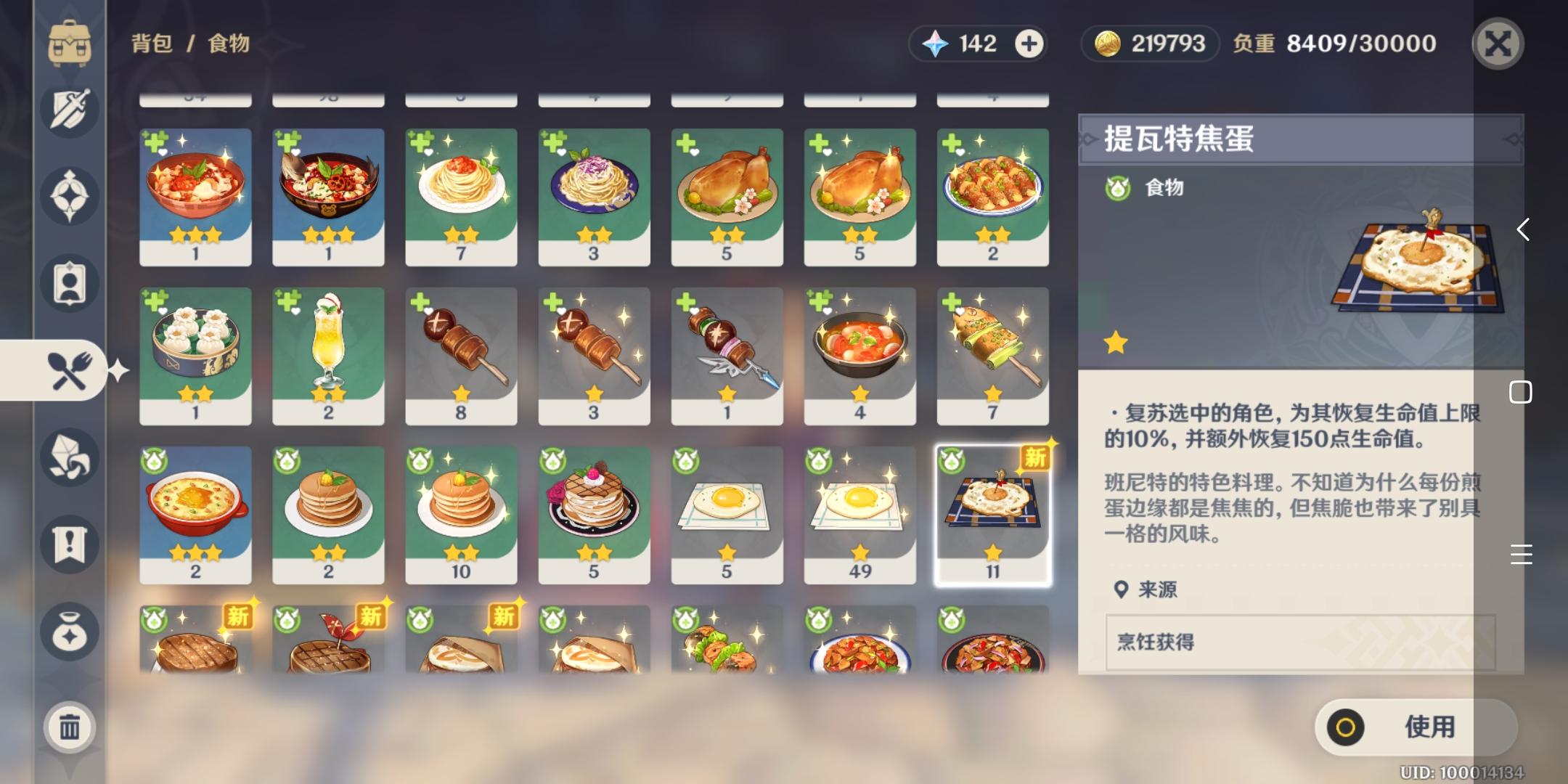
Task: Click the backpack icon at top left
Action: coord(70,42)
